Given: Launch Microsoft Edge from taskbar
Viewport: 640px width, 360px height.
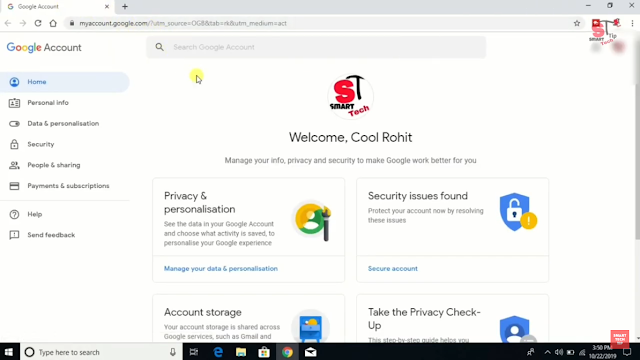Looking at the screenshot, I should click(218, 352).
